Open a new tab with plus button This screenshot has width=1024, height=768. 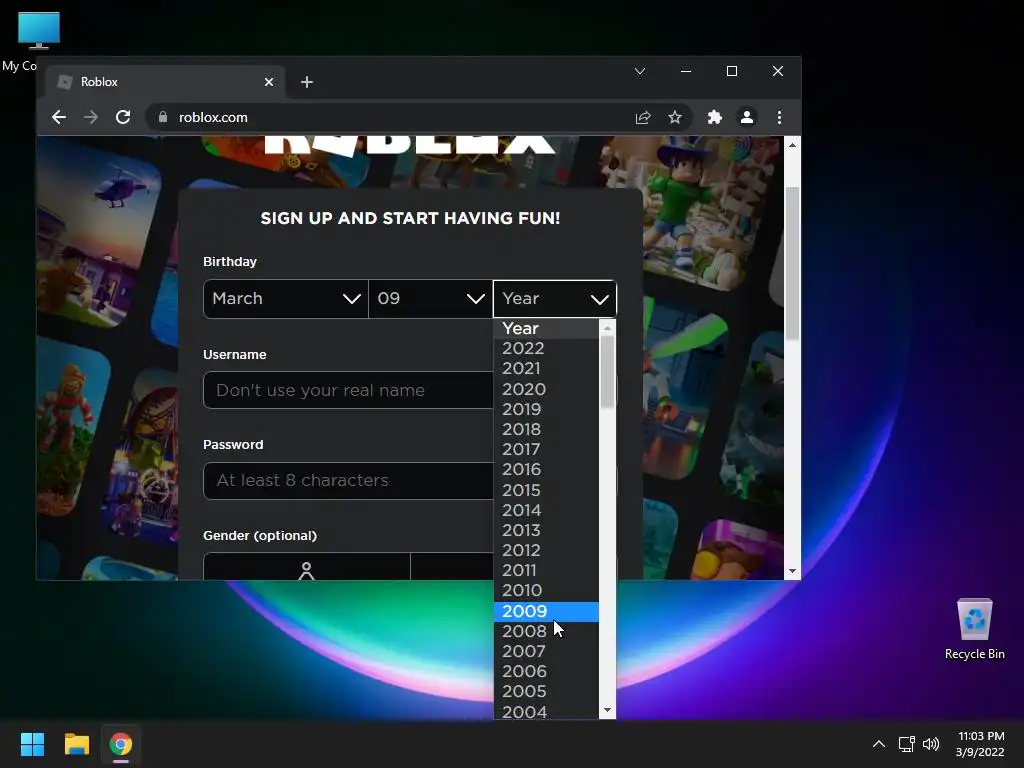click(307, 82)
